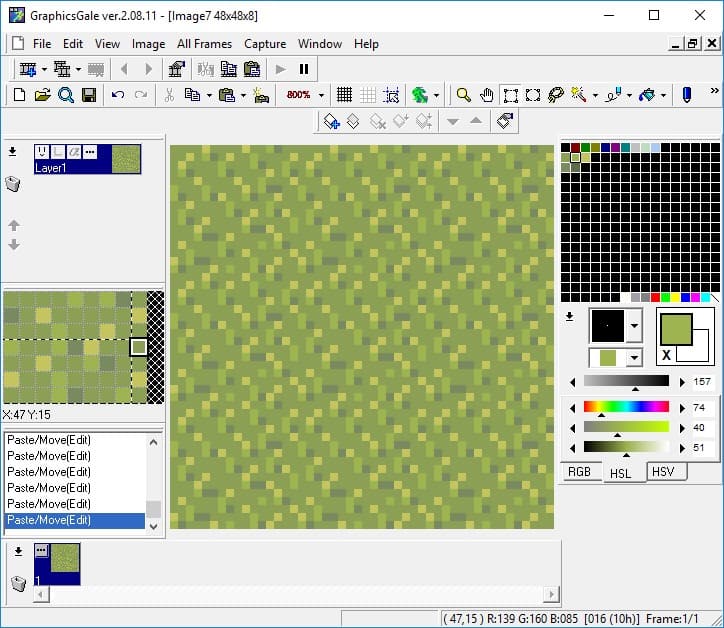The height and width of the screenshot is (628, 724).
Task: Toggle onion skin with green figure icon
Action: coord(420,95)
